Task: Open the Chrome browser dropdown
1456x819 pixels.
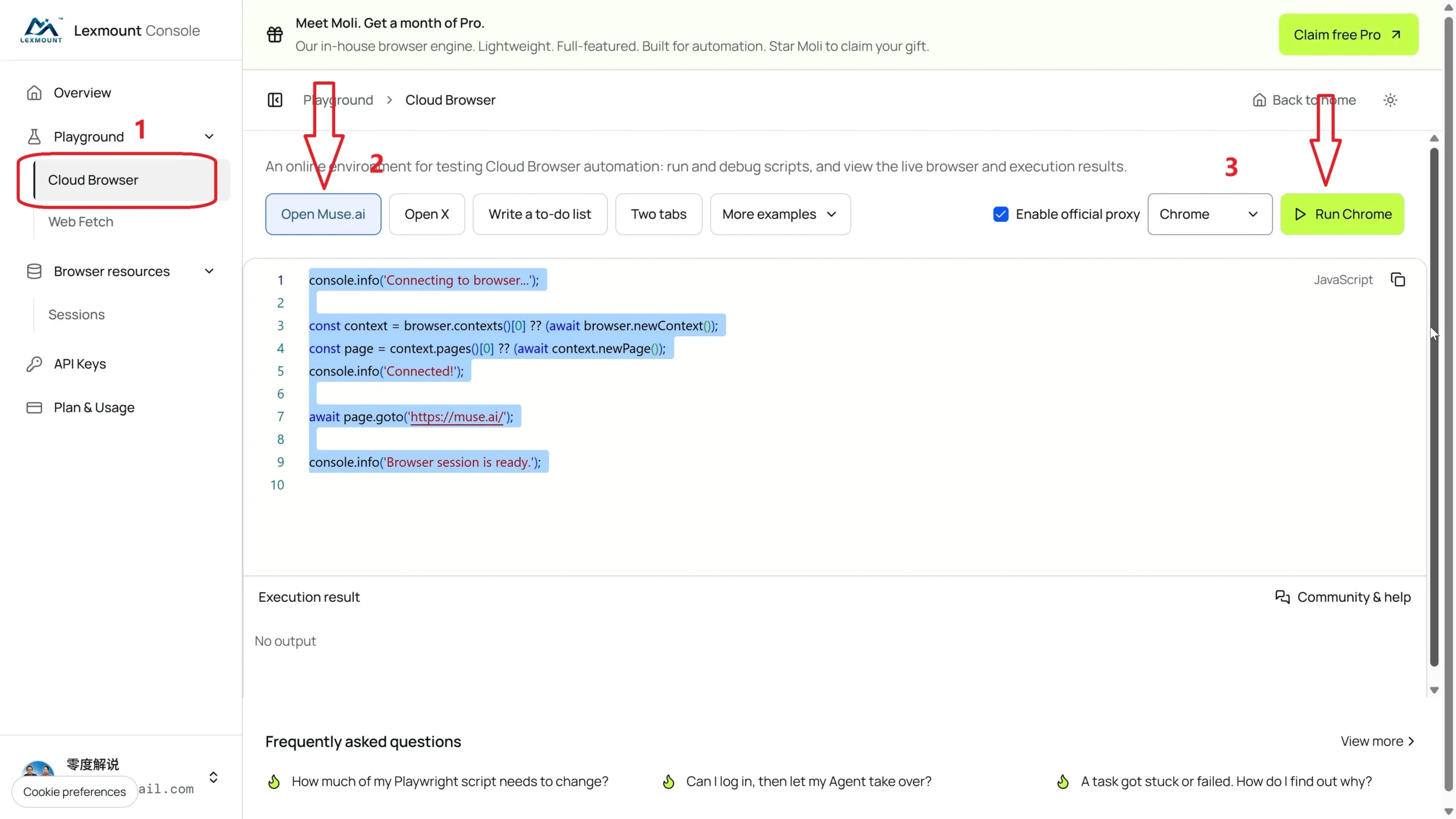Action: [x=1210, y=214]
